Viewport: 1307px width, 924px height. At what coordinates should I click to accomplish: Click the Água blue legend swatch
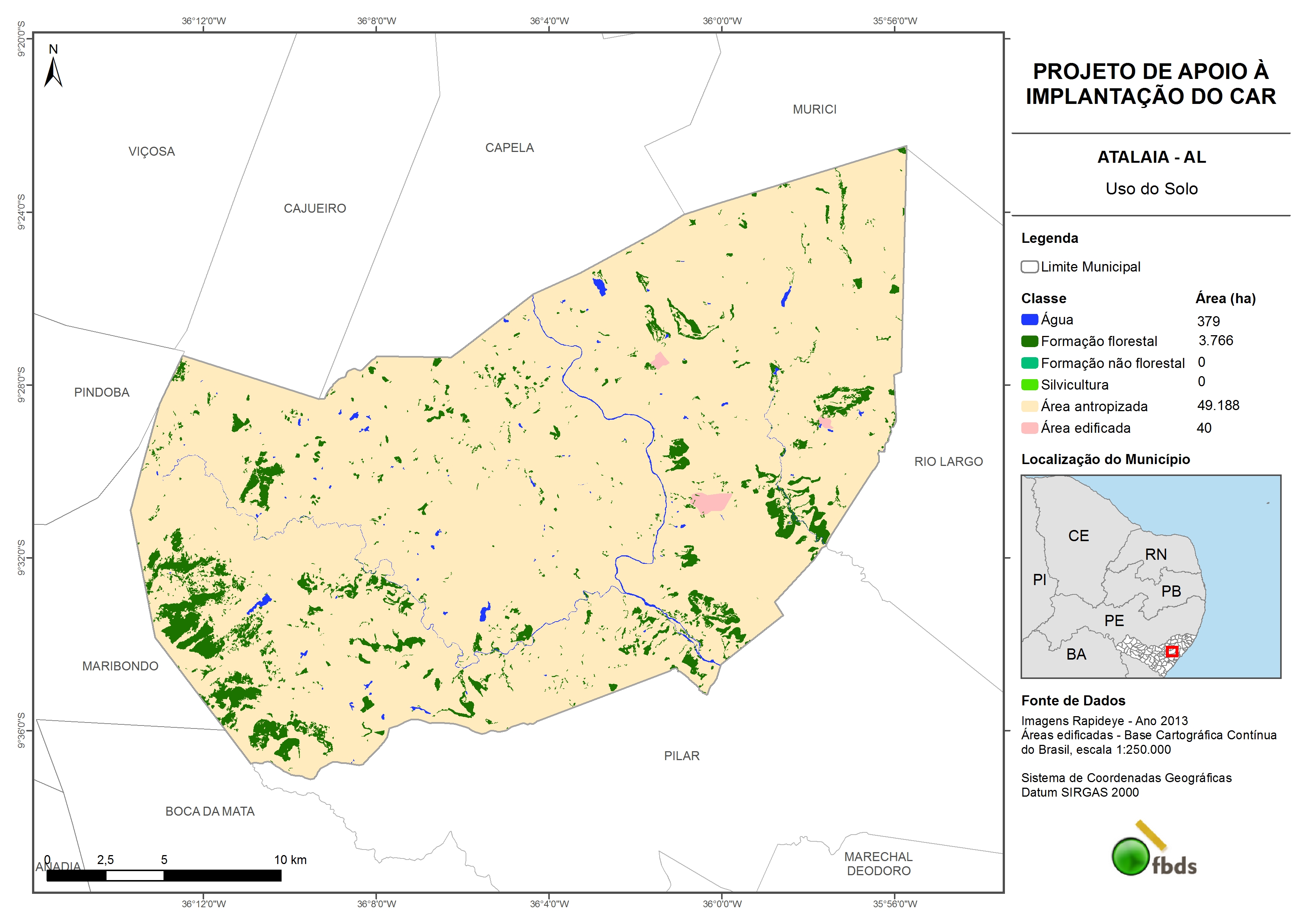tap(1029, 320)
